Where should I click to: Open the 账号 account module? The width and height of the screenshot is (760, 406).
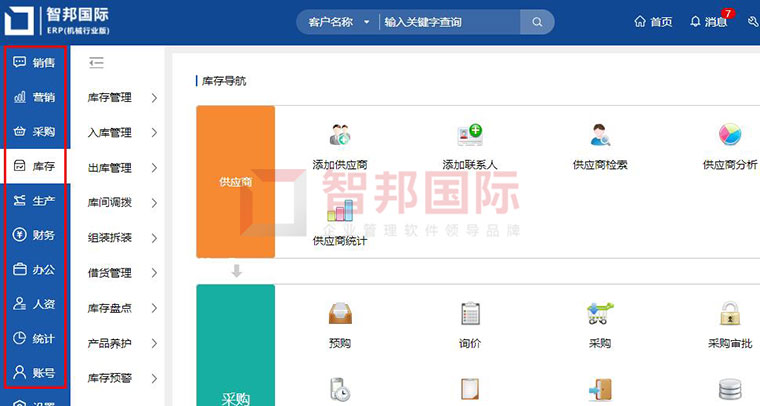(x=34, y=373)
